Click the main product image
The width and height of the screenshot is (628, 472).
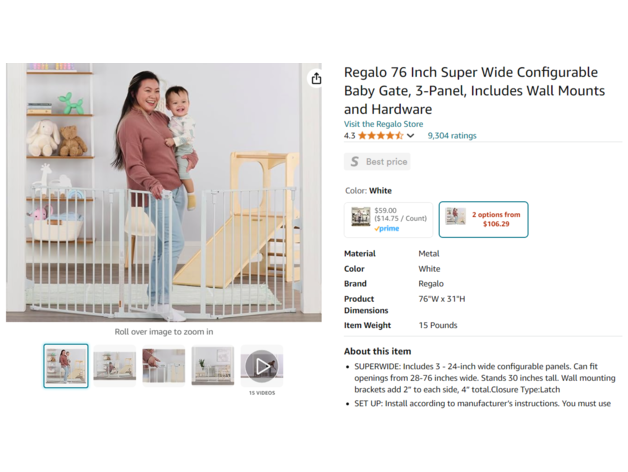point(165,192)
